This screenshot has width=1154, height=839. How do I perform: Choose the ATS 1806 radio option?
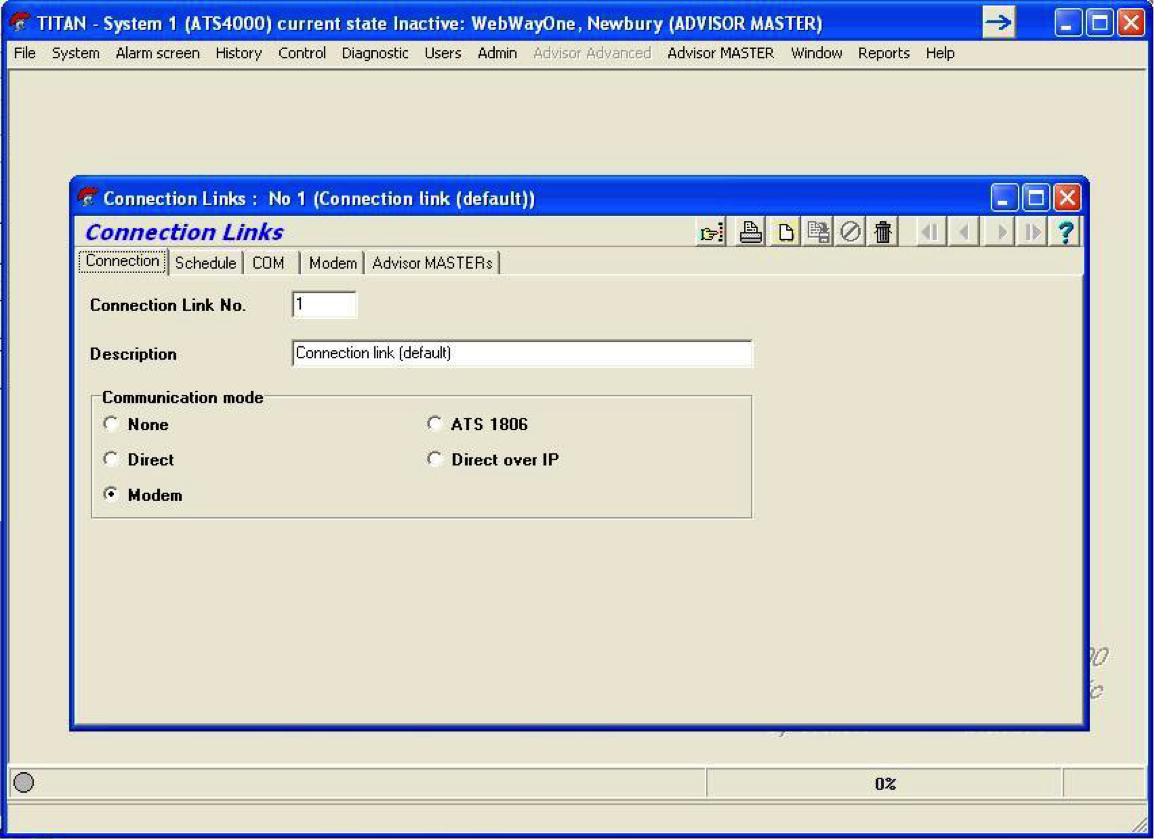(434, 424)
